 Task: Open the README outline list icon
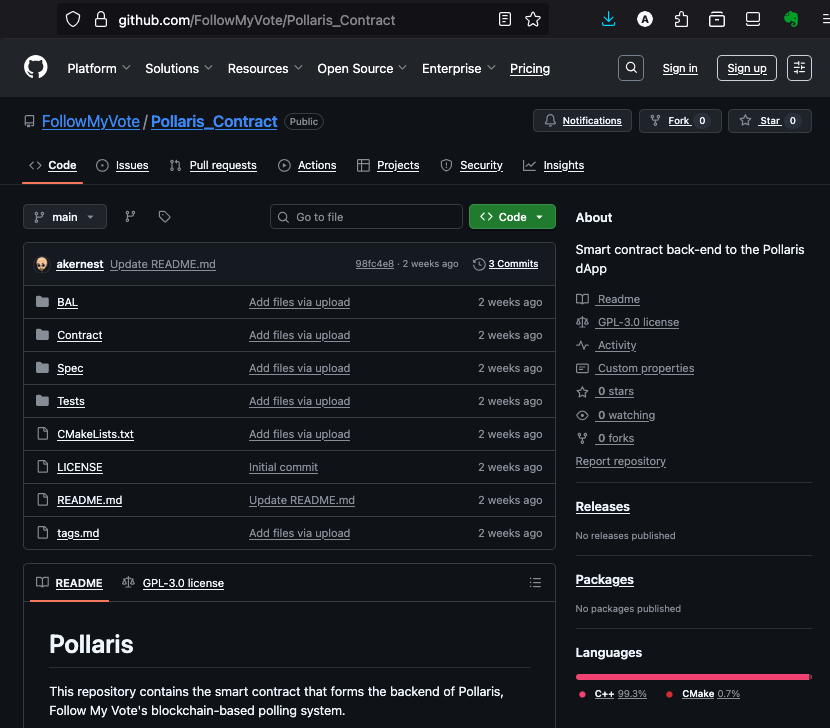[535, 583]
